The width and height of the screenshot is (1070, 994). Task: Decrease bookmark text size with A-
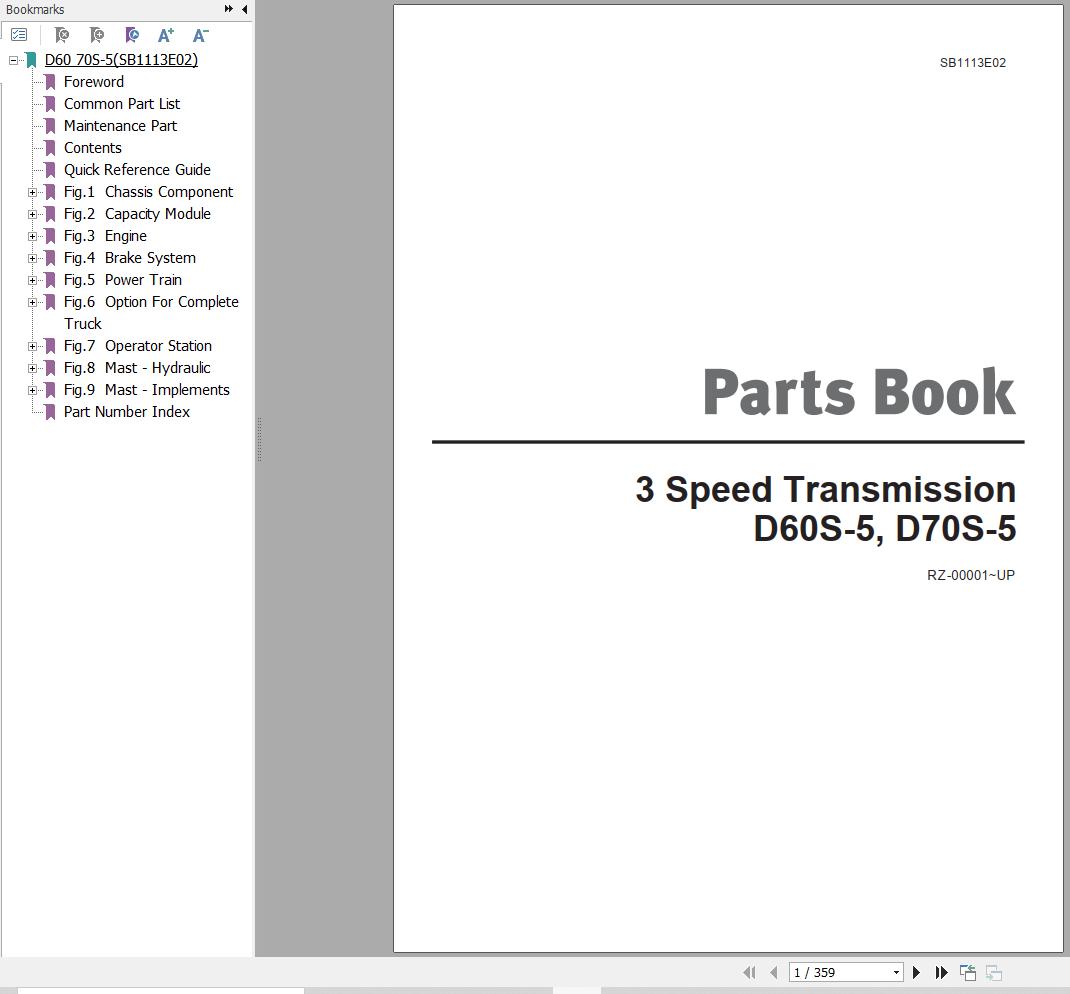[x=201, y=34]
